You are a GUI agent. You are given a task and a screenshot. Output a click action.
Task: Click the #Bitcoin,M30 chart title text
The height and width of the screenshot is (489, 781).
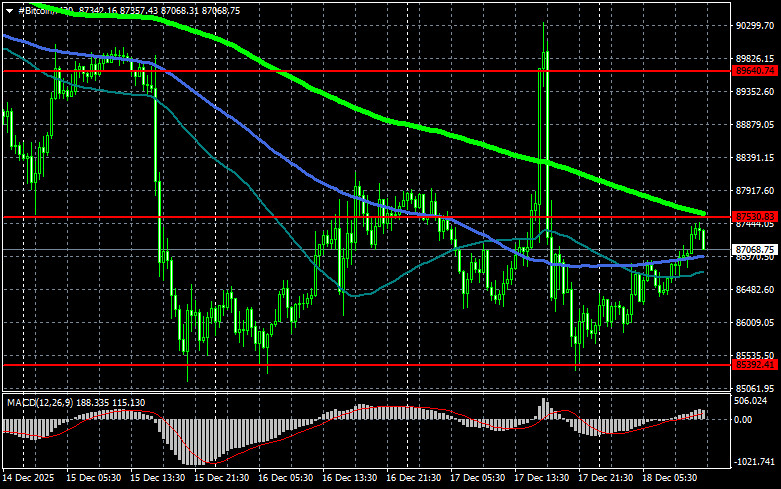pyautogui.click(x=40, y=9)
